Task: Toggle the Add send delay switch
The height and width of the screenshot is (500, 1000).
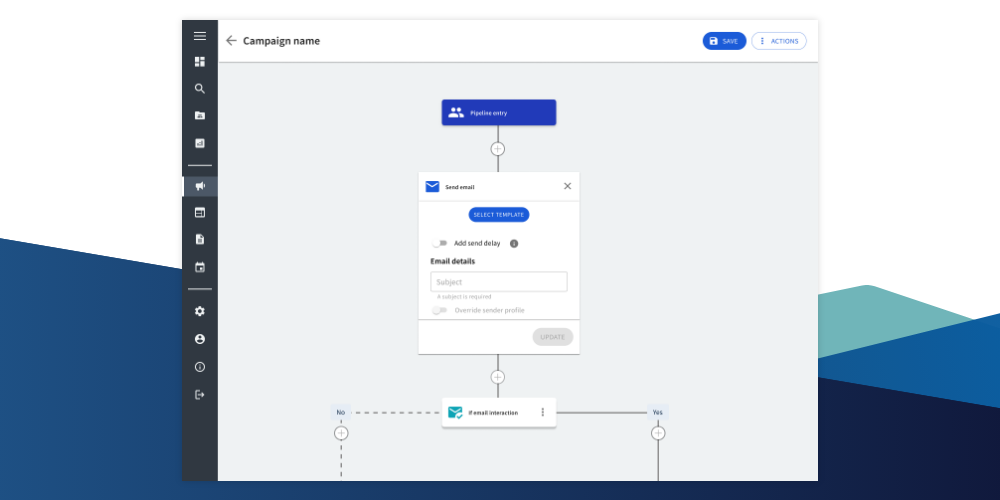Action: click(440, 243)
